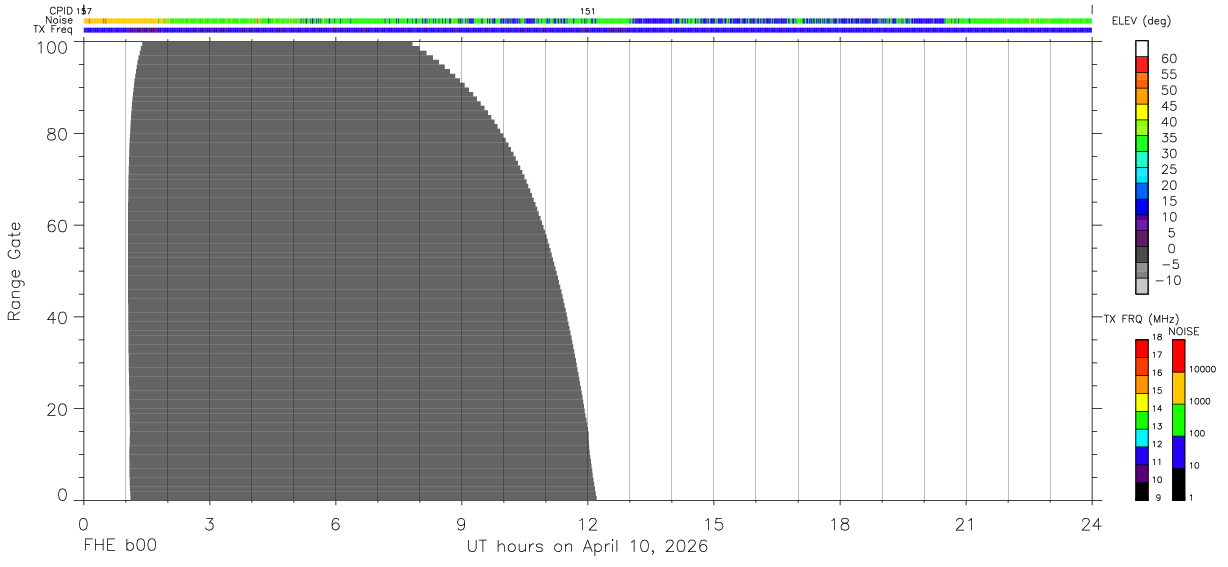Click the 20 tick on the Range Gate axis

[x=59, y=410]
